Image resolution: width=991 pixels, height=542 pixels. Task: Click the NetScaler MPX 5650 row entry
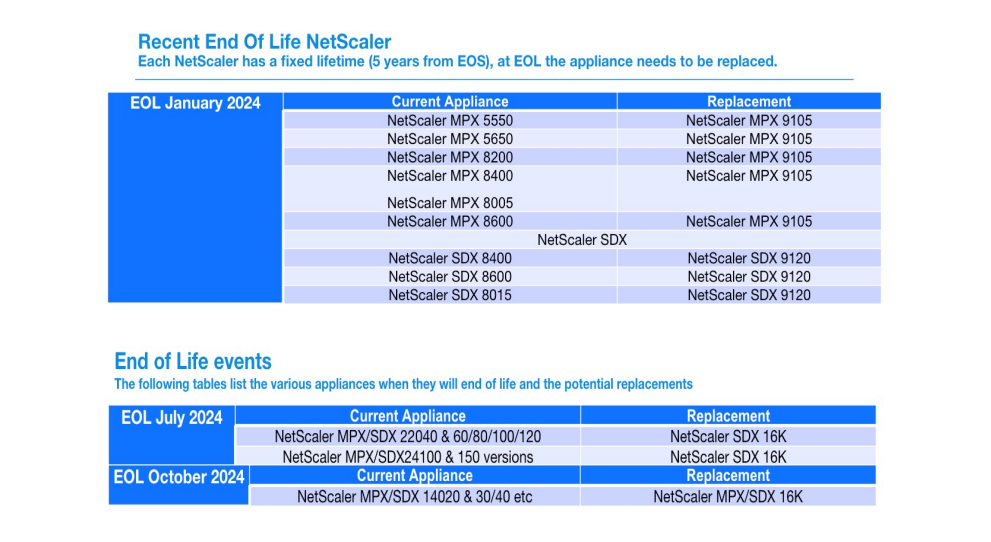pos(450,139)
